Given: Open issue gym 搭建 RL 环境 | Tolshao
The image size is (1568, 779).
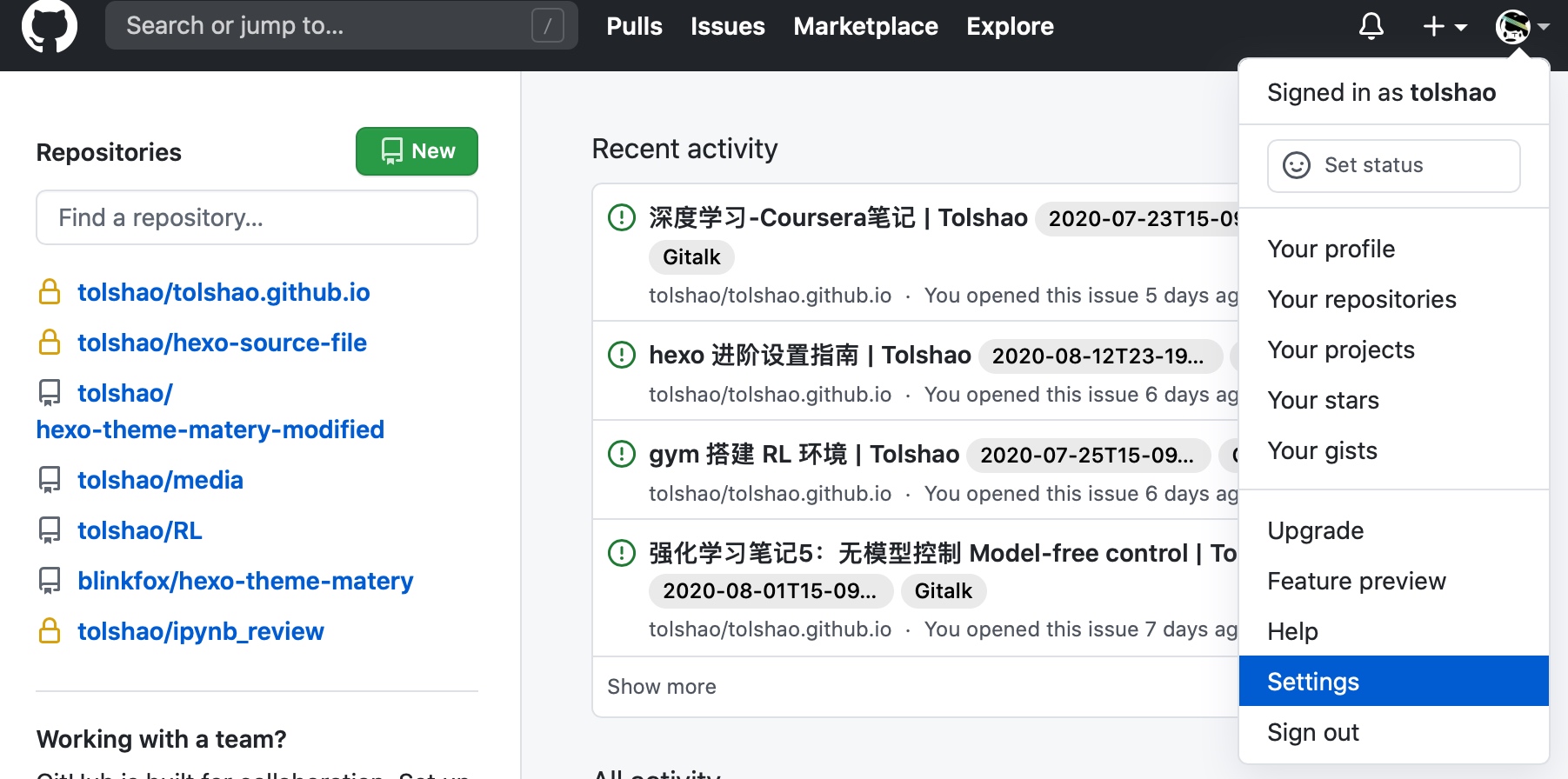Looking at the screenshot, I should [804, 454].
